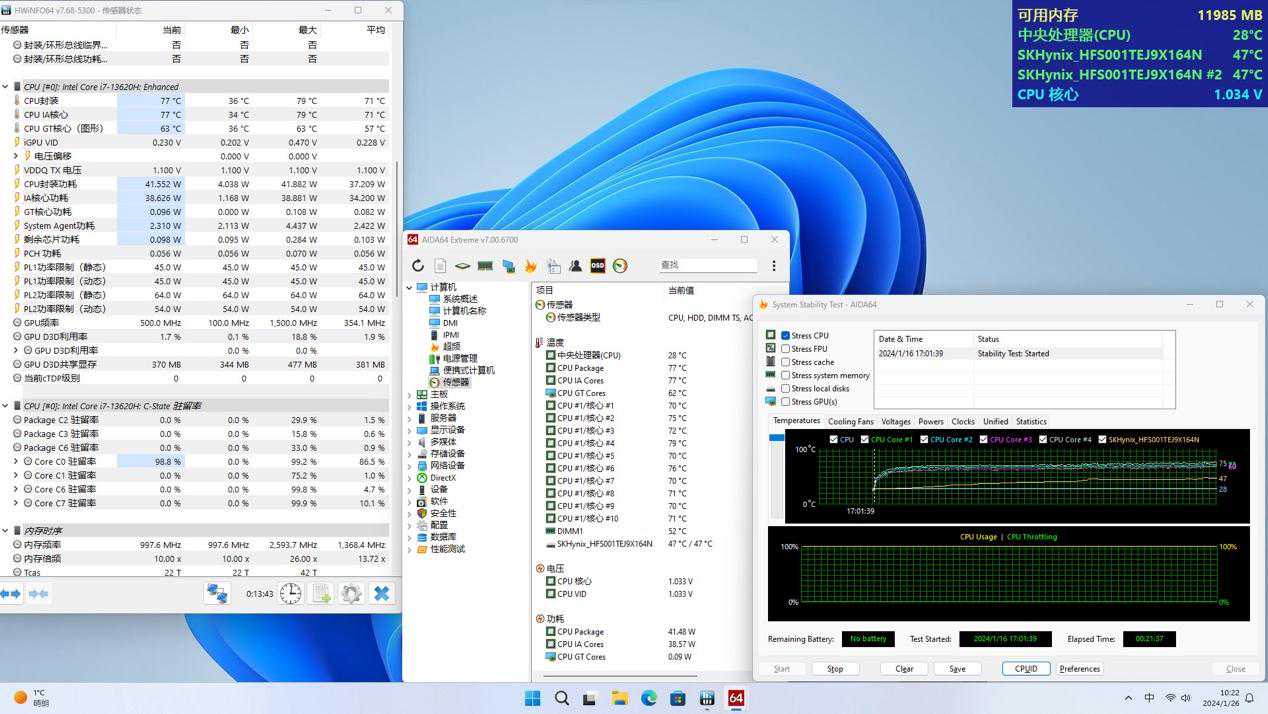Enable Stress system memory checkbox
Image resolution: width=1268 pixels, height=714 pixels.
[x=786, y=375]
